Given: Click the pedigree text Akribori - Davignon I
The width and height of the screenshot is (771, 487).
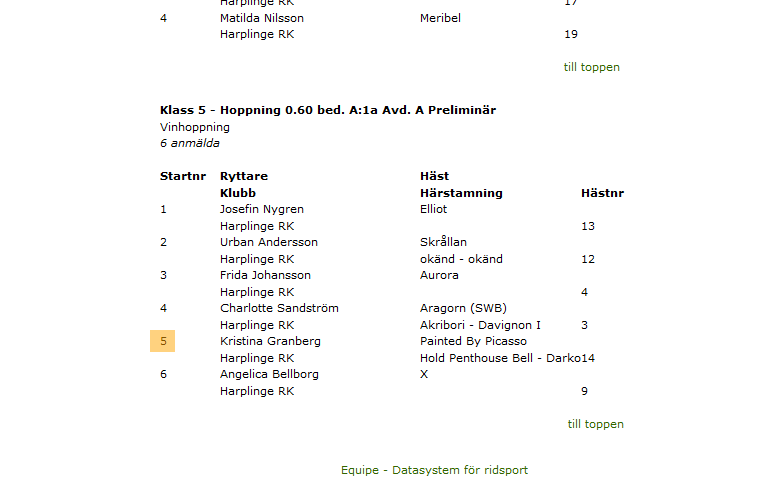Looking at the screenshot, I should pos(480,325).
